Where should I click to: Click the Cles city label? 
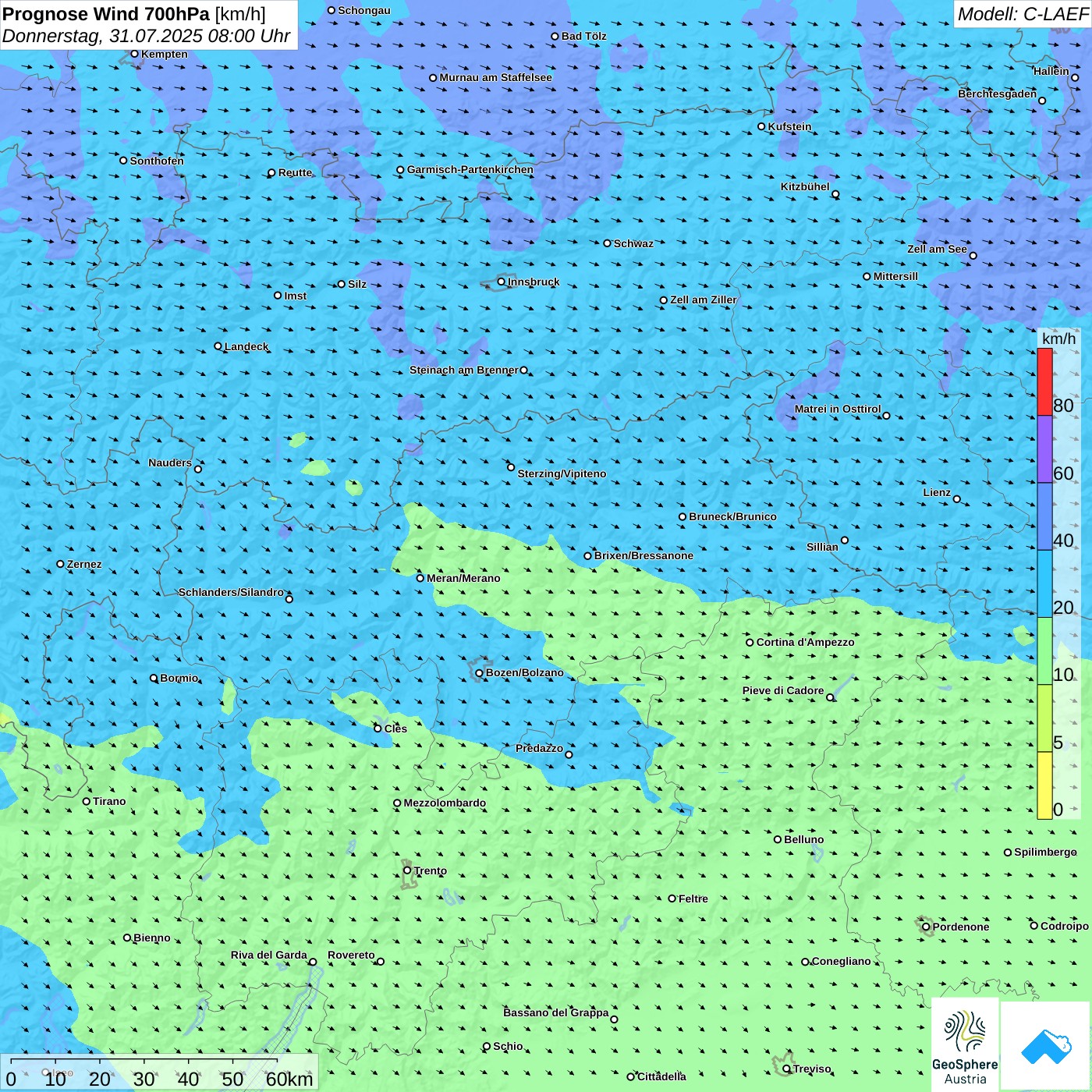395,729
